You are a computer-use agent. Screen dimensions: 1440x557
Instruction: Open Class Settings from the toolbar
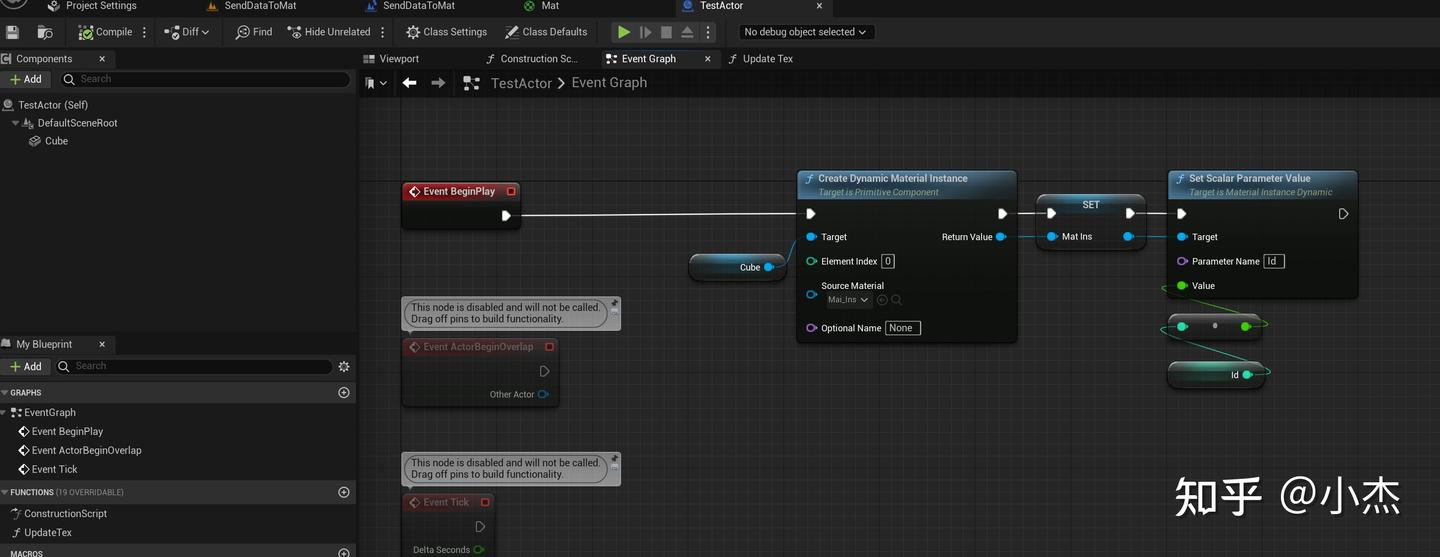pyautogui.click(x=446, y=32)
